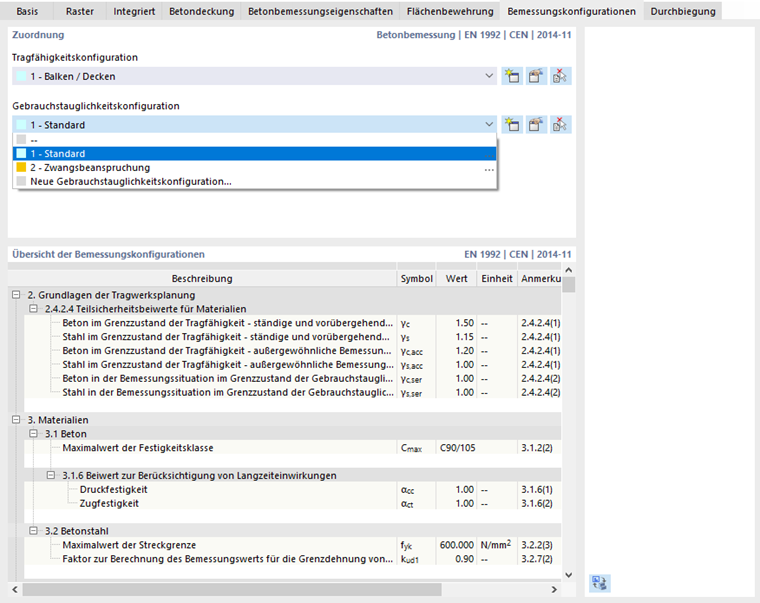
Task: Edit the Gebrauchstauglichkeitskonfiguration icon
Action: (x=536, y=125)
